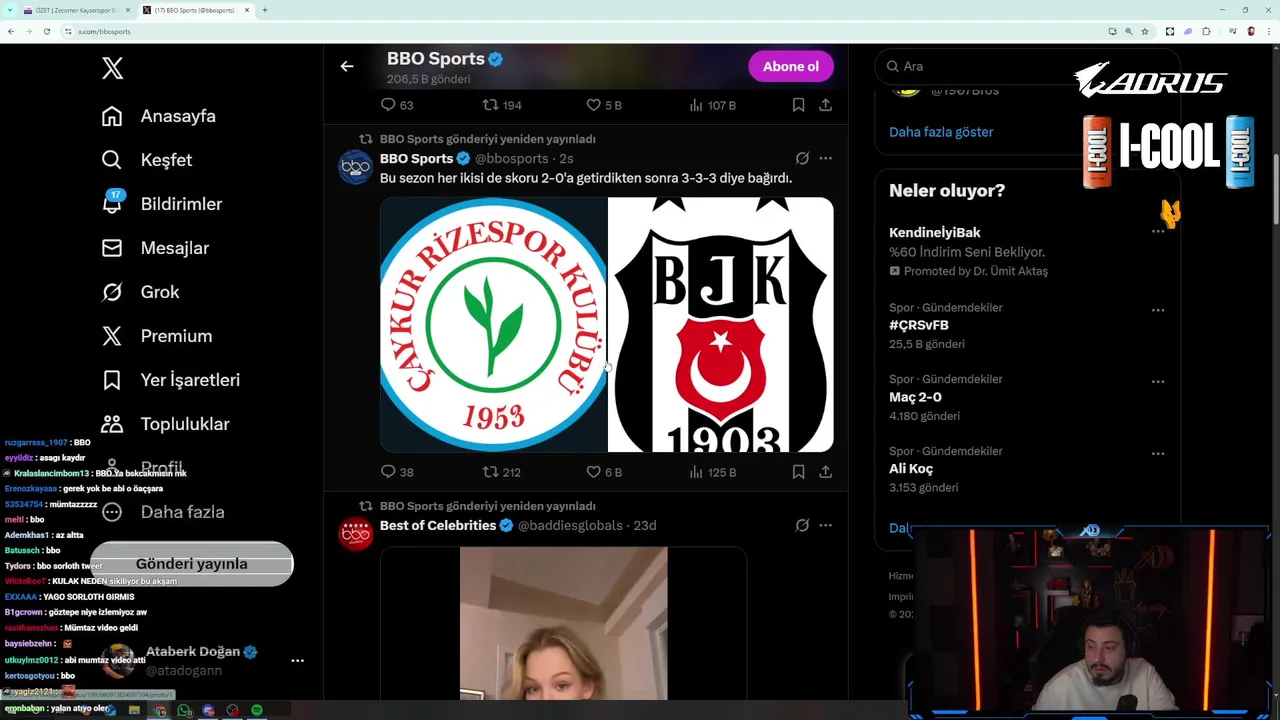Open BBO Sports author name on 2s post
The height and width of the screenshot is (720, 1280).
(x=417, y=158)
